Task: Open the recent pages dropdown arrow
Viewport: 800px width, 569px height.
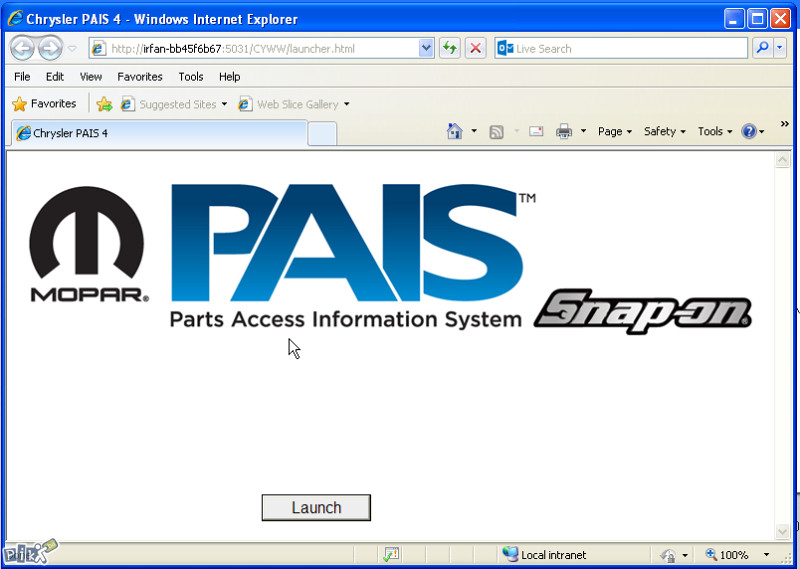Action: (x=72, y=49)
